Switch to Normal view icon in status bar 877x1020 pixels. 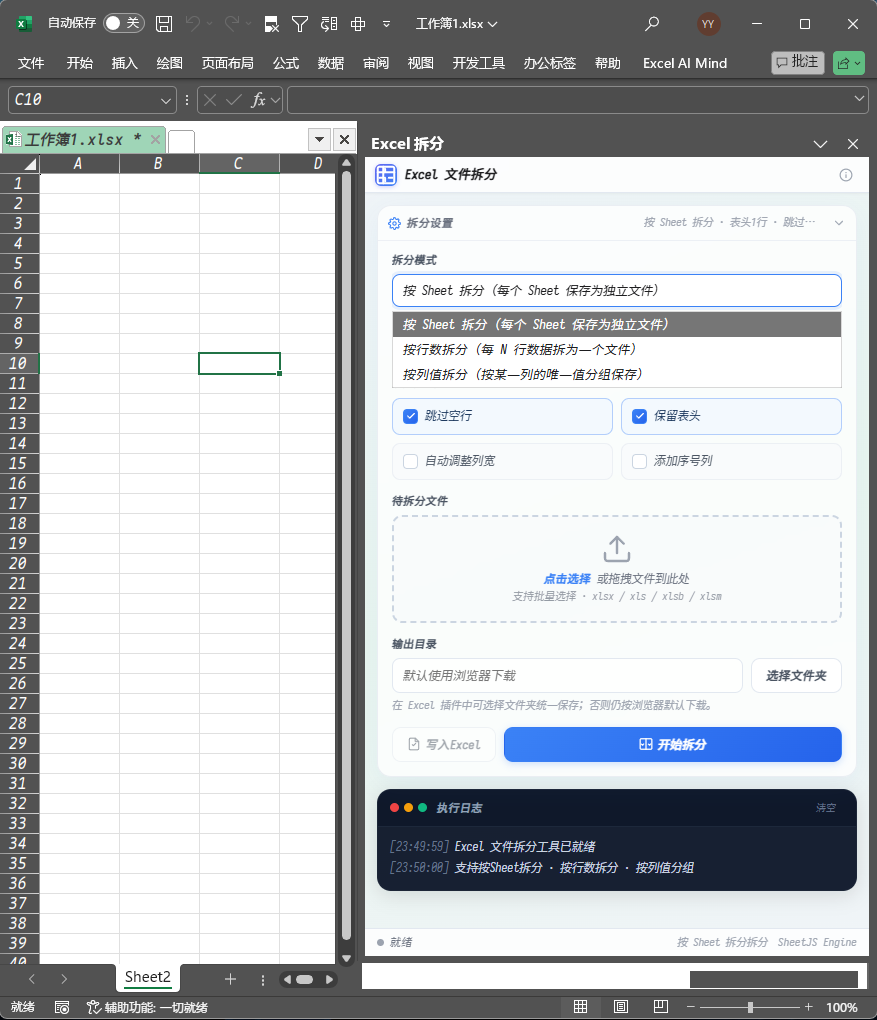[580, 1007]
